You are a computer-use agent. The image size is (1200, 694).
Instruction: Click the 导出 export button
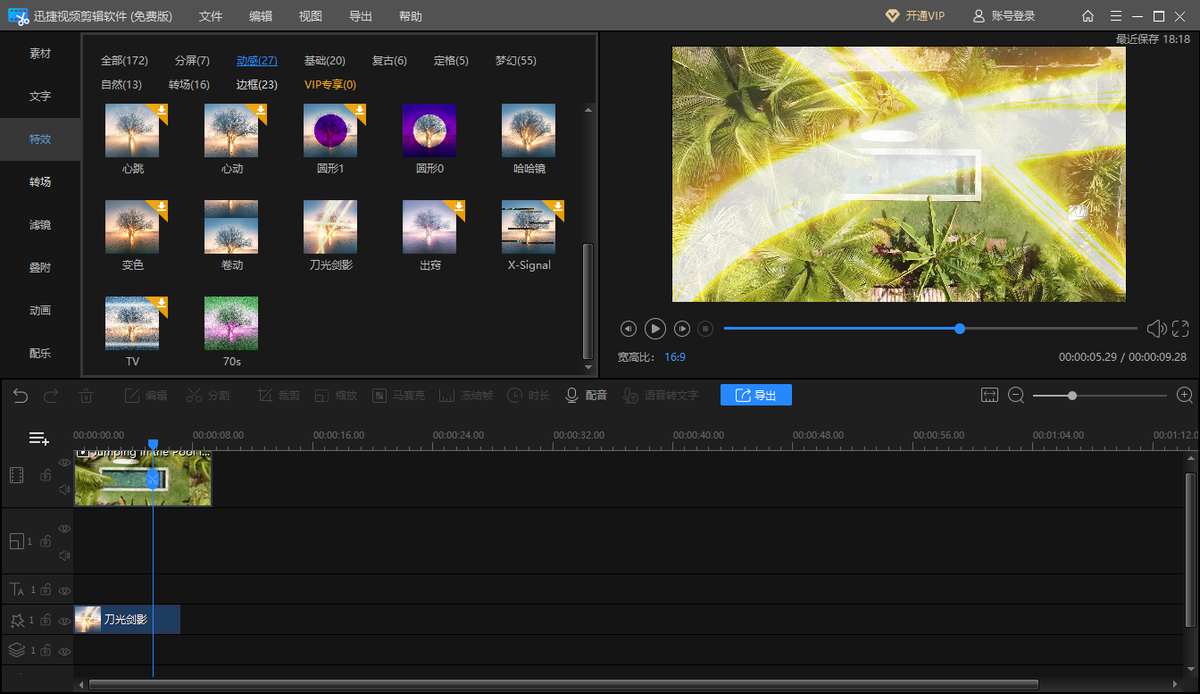756,395
